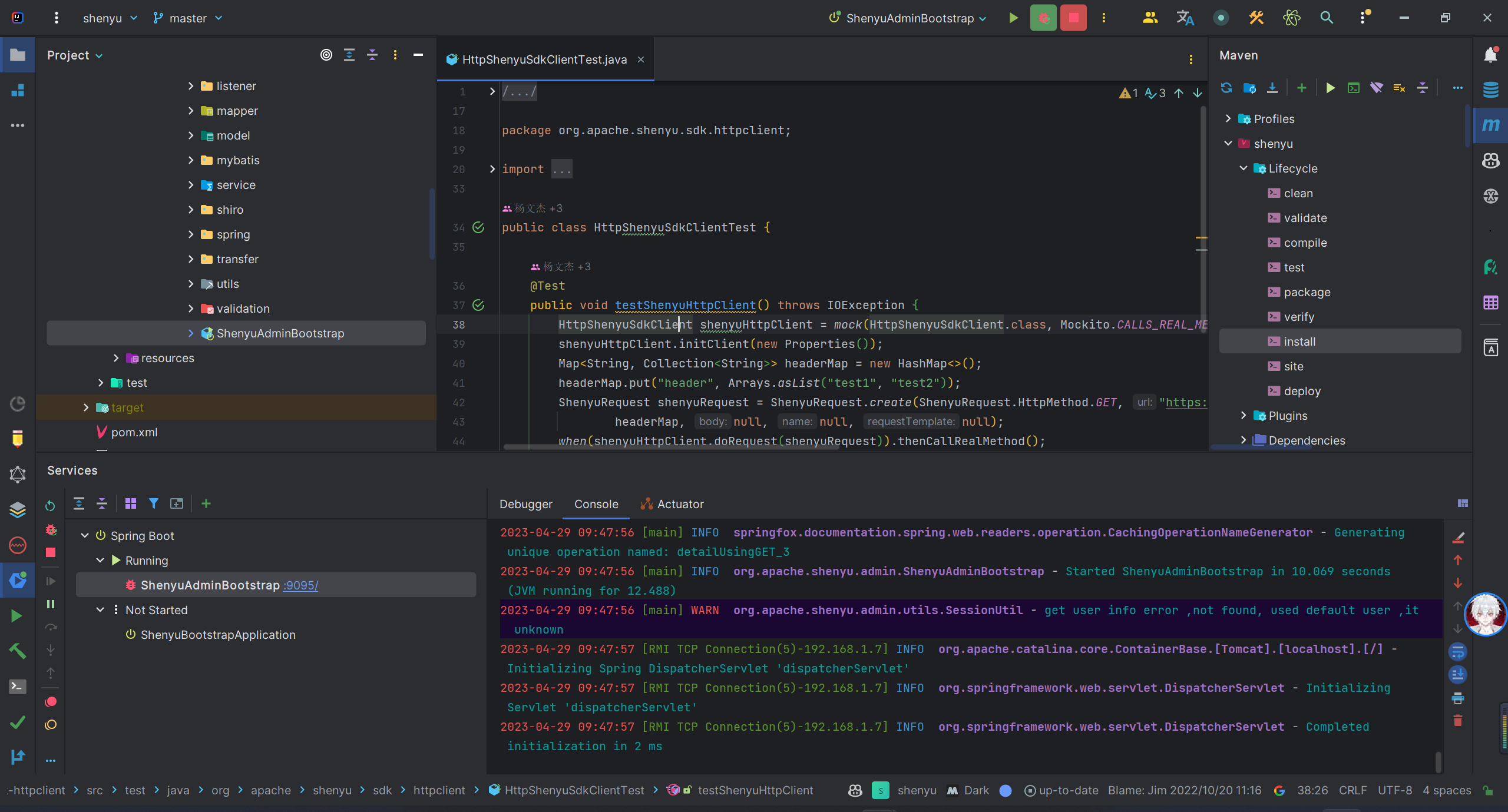The height and width of the screenshot is (812, 1508).
Task: Open the Notifications bell icon
Action: click(x=1490, y=55)
